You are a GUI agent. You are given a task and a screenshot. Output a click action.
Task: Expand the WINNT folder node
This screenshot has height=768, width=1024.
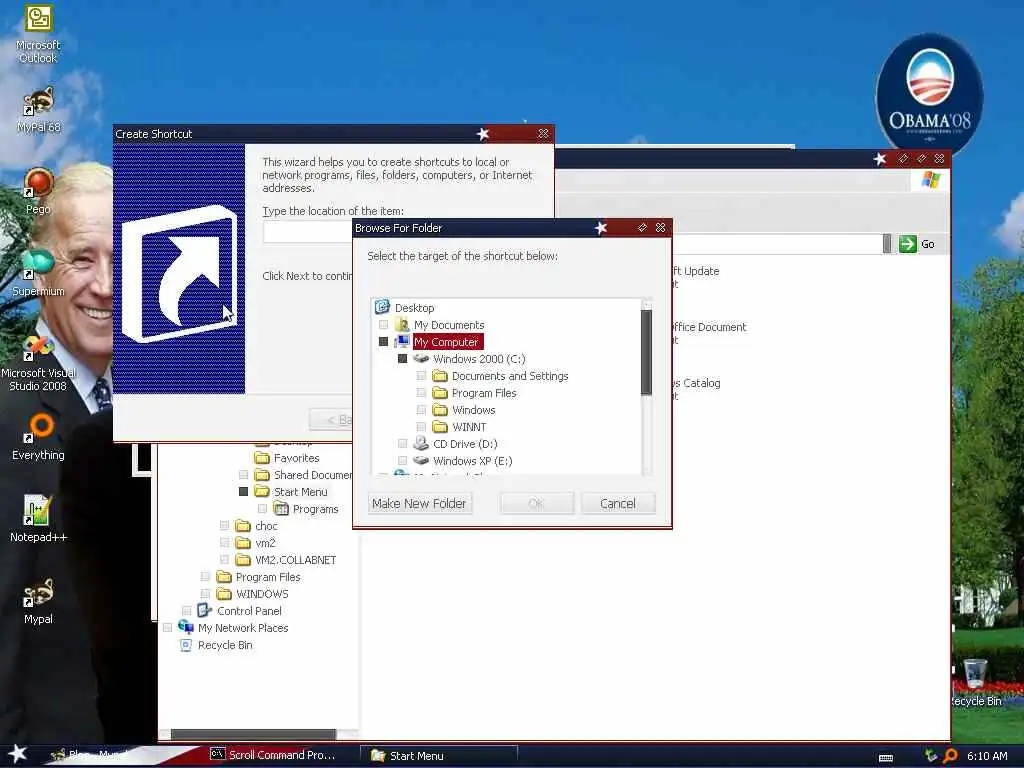421,426
